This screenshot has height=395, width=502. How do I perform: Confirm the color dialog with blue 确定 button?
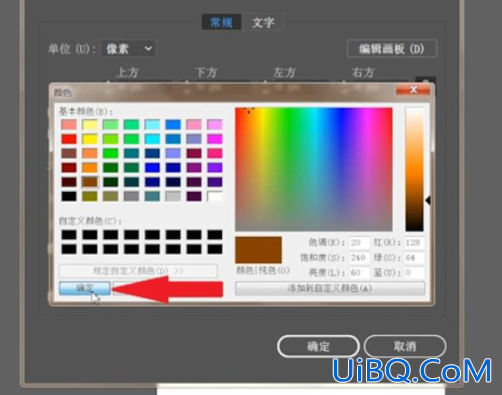[85, 288]
